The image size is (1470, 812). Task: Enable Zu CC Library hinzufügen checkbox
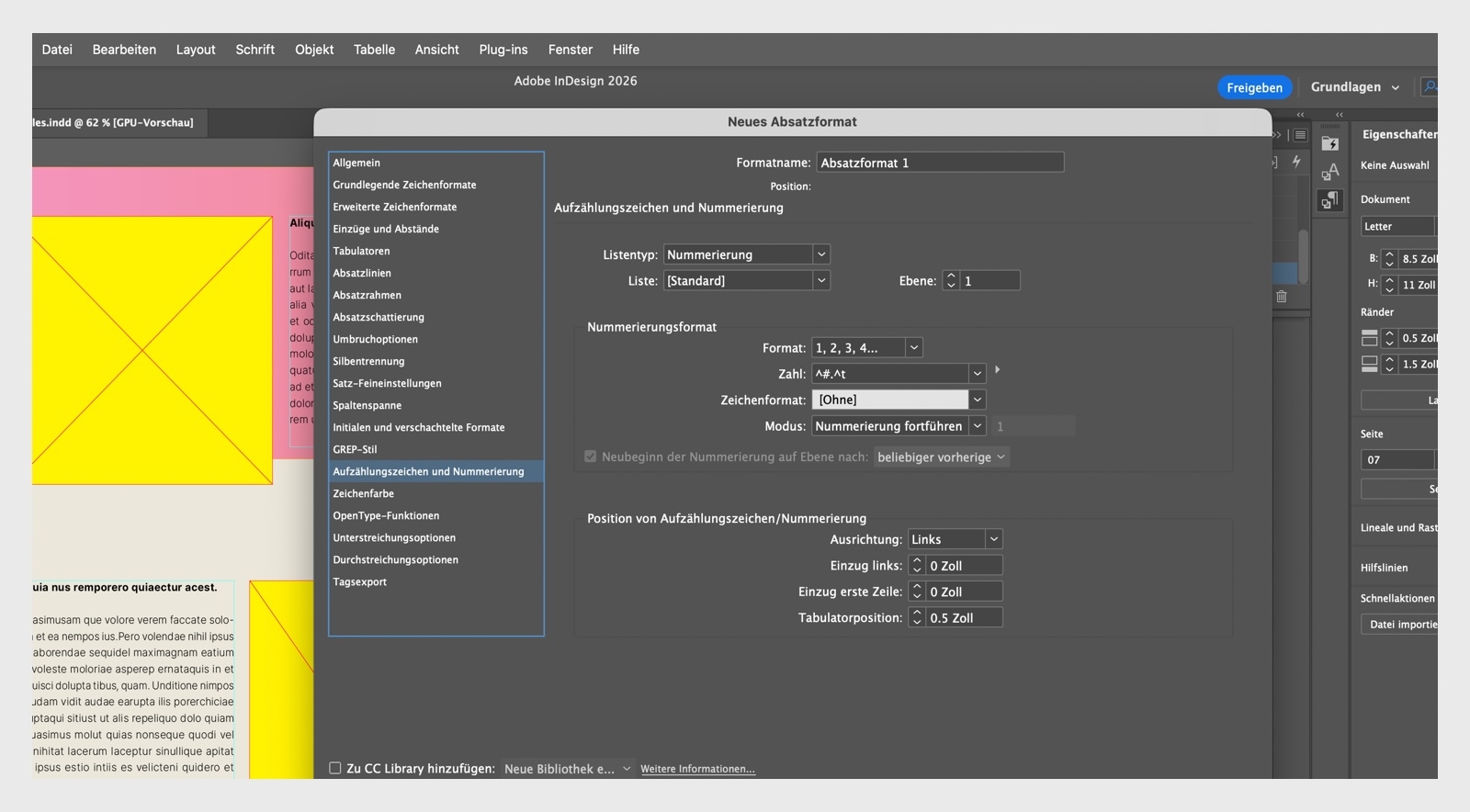tap(335, 768)
